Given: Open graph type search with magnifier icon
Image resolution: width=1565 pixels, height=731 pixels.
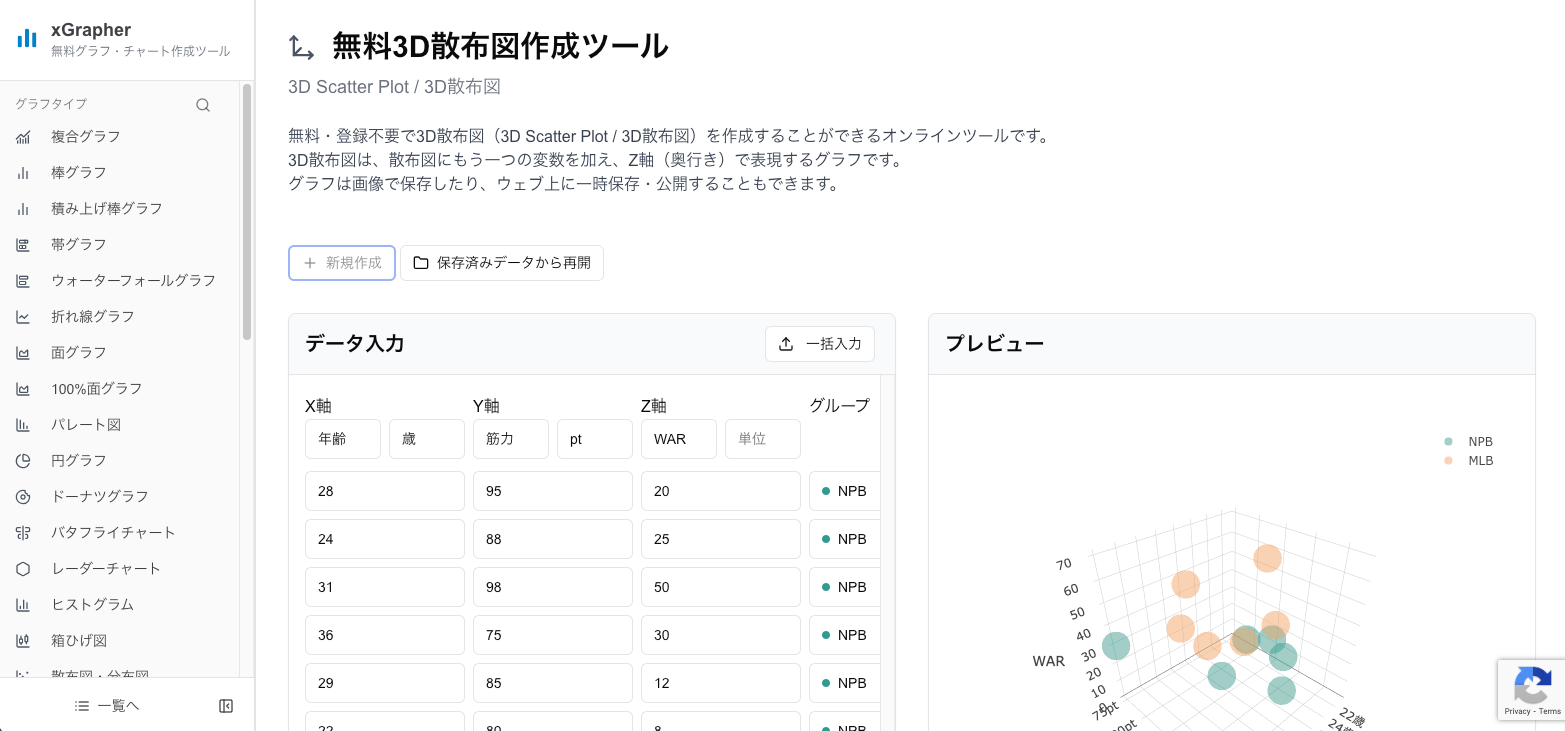Looking at the screenshot, I should [x=203, y=104].
